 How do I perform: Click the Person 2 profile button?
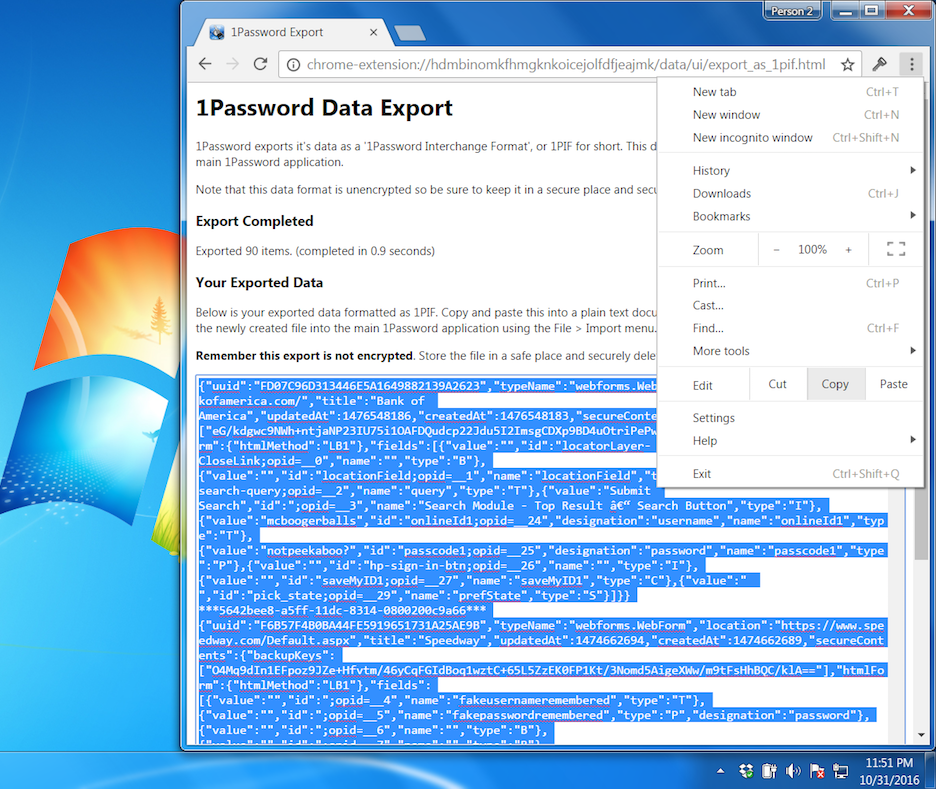(792, 11)
